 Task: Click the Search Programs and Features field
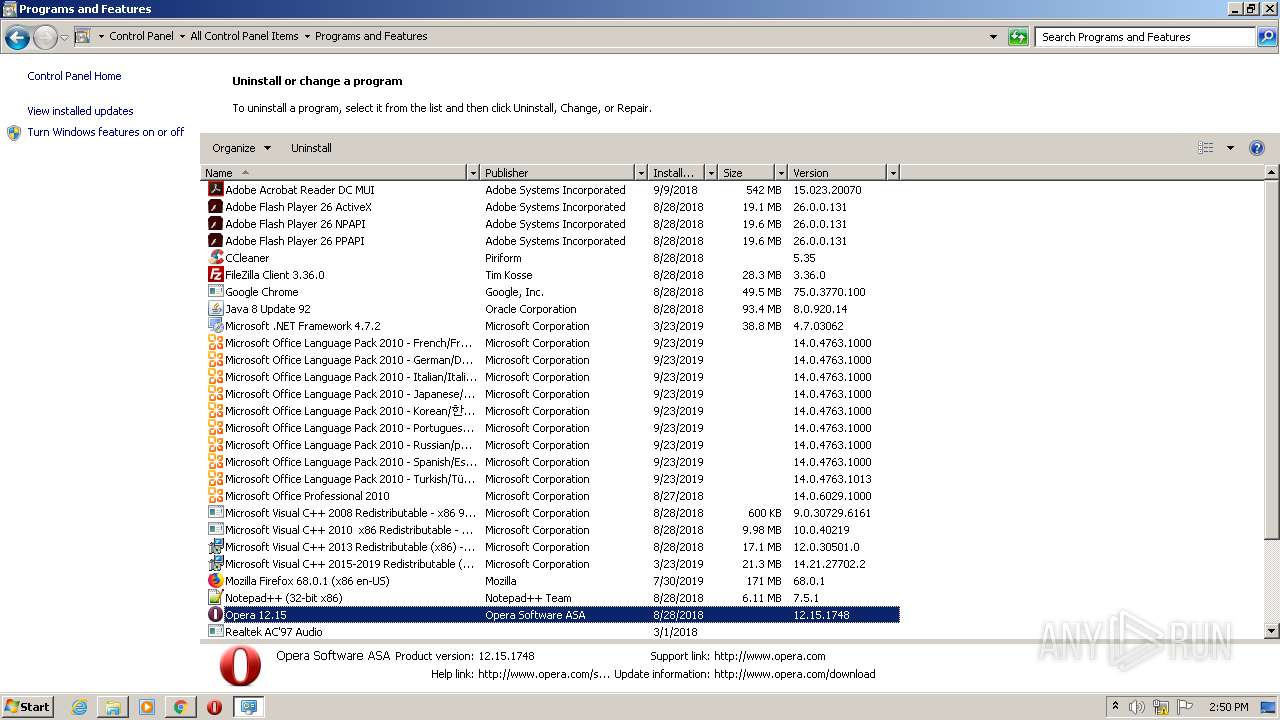[x=1145, y=37]
